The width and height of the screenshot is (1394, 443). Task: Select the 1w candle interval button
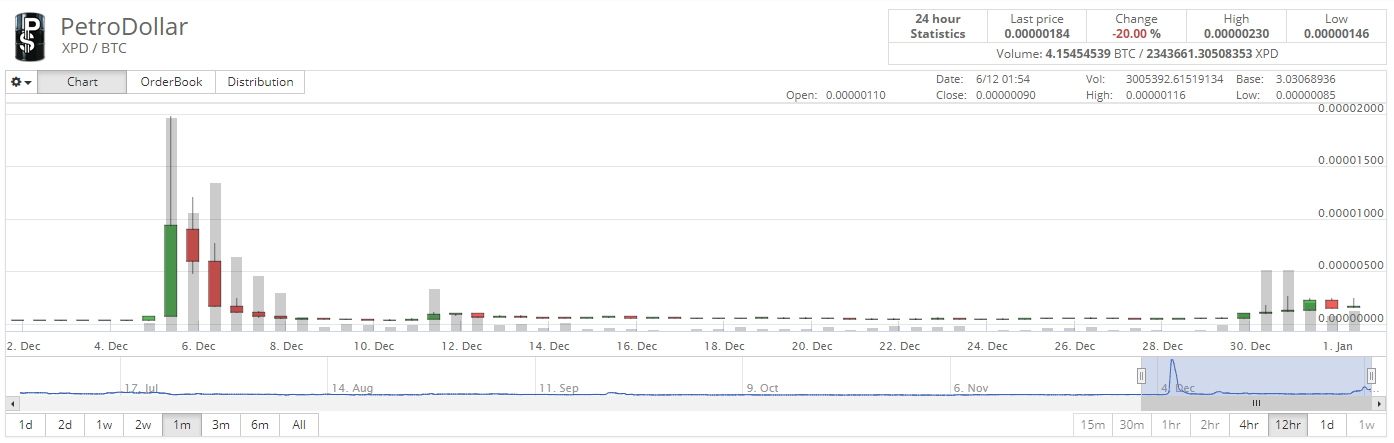[1366, 425]
